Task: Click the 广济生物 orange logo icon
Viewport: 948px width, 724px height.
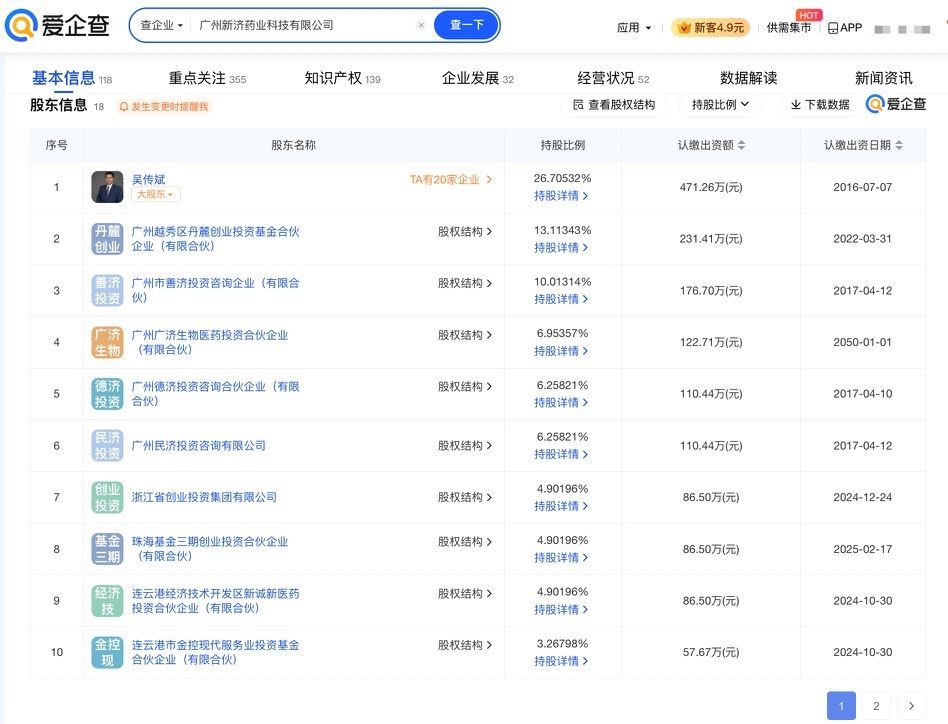Action: point(107,343)
